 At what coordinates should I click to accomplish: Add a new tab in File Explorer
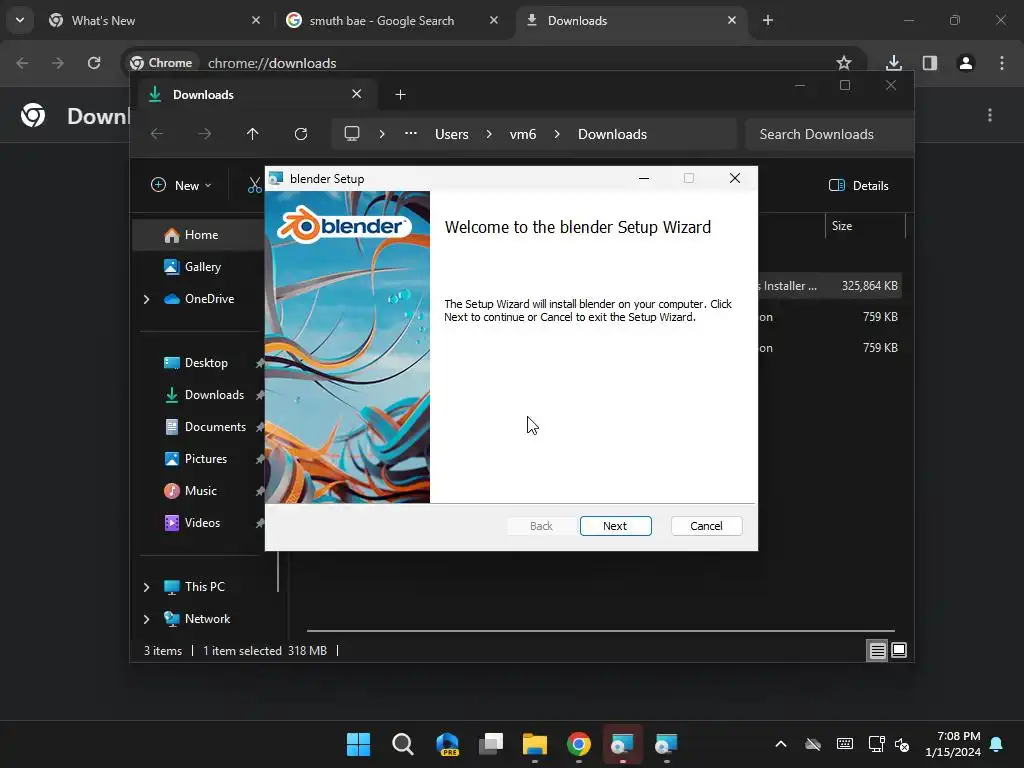point(400,95)
